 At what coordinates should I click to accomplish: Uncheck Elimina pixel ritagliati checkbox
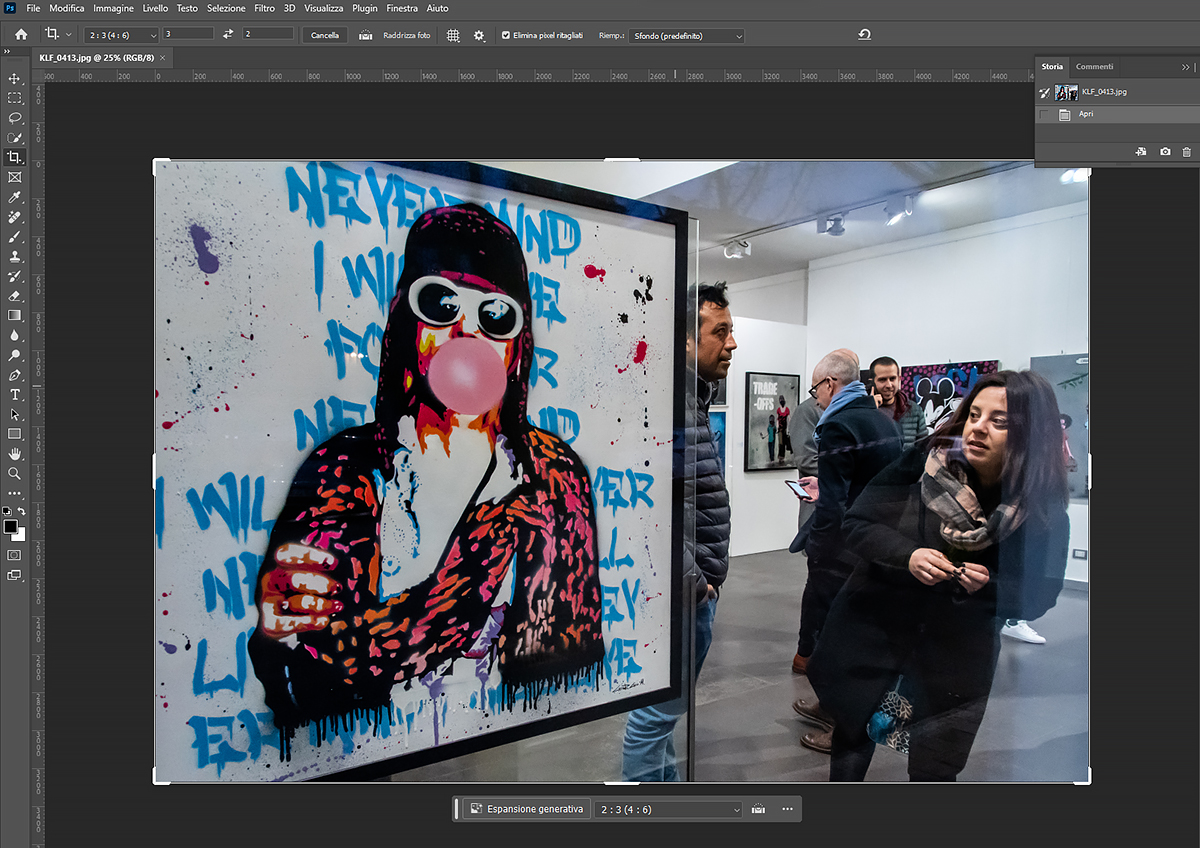(505, 35)
